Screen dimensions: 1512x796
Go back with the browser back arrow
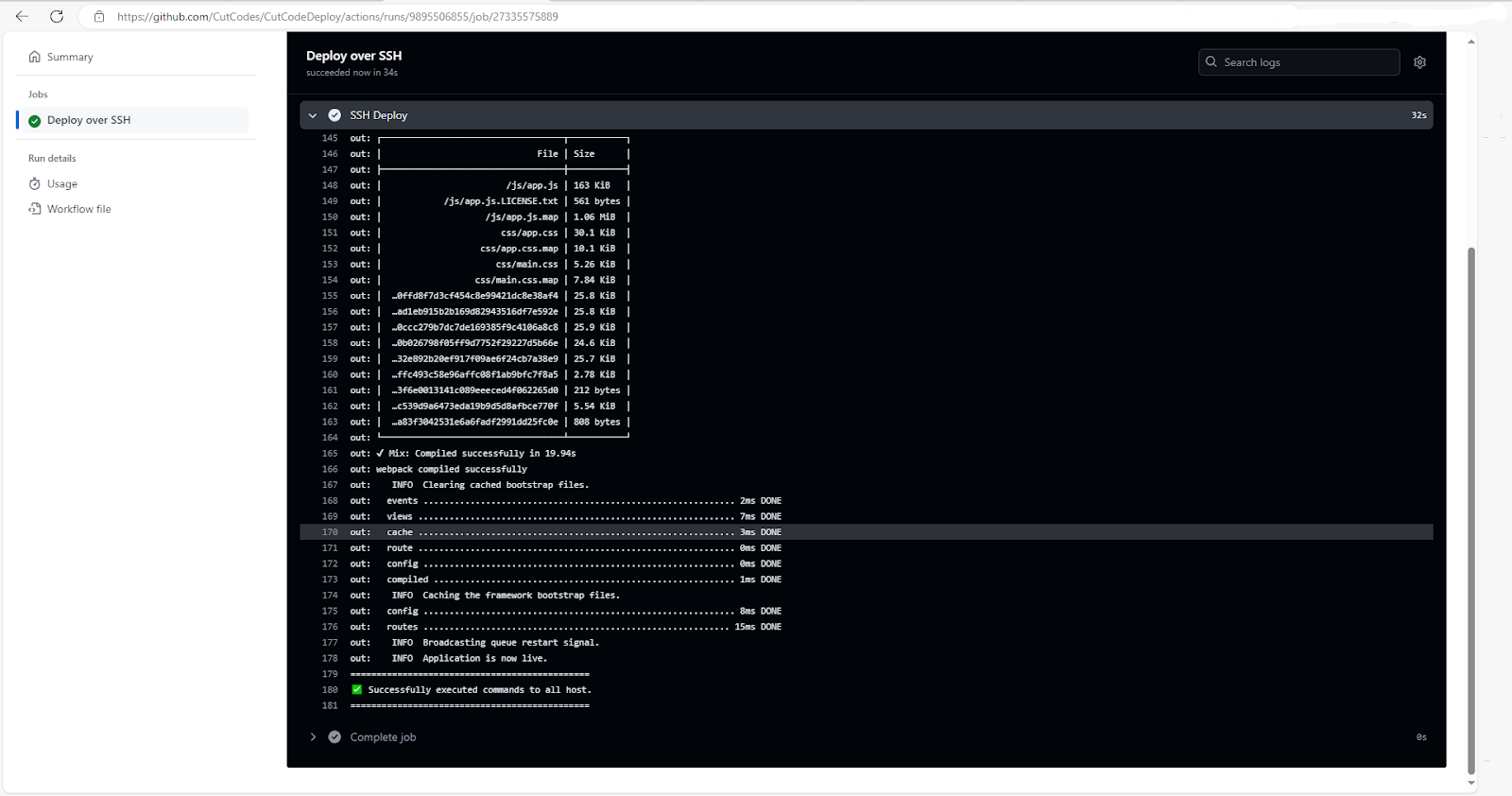(22, 16)
